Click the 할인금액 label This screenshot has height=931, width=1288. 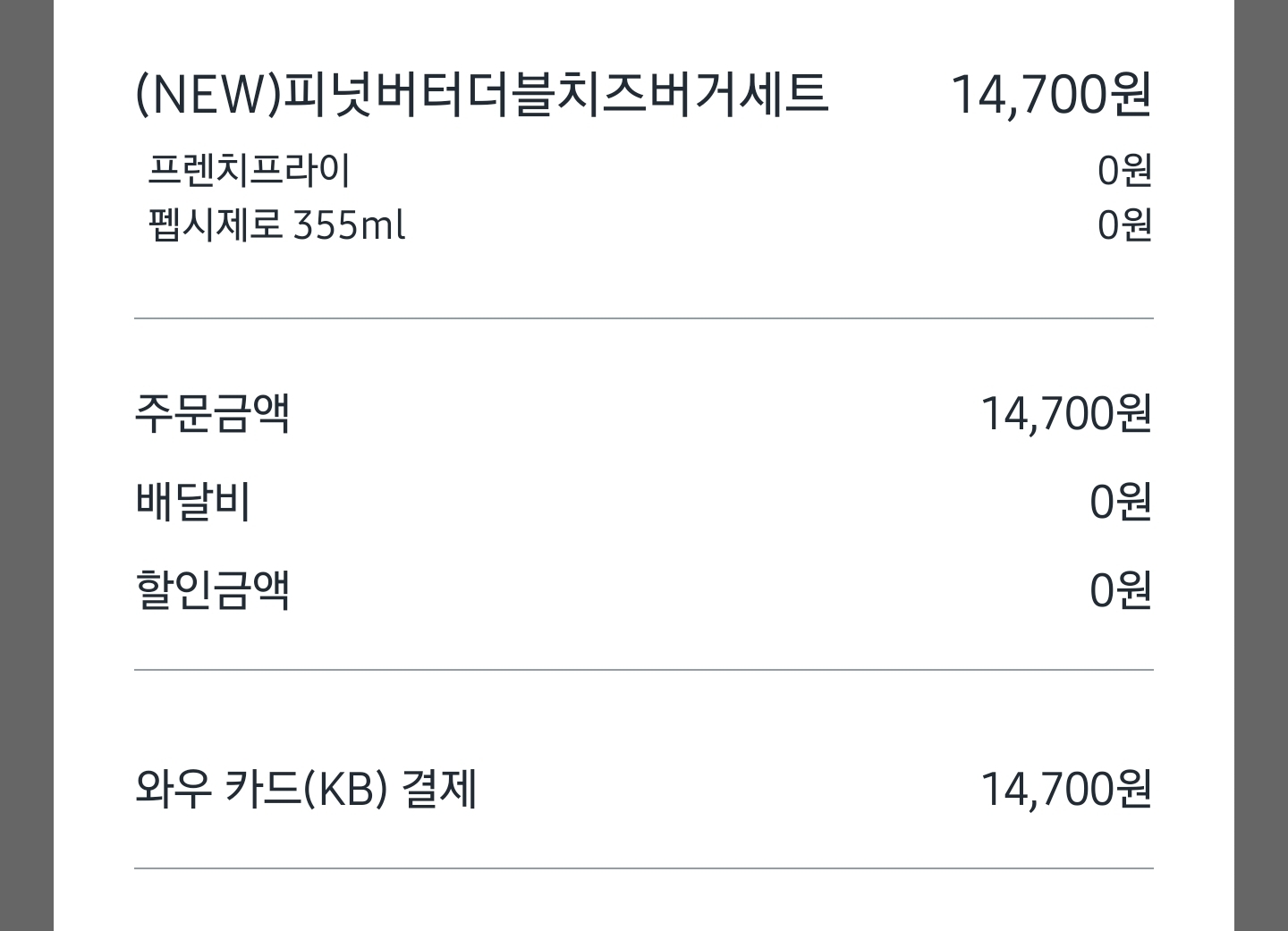pos(212,590)
